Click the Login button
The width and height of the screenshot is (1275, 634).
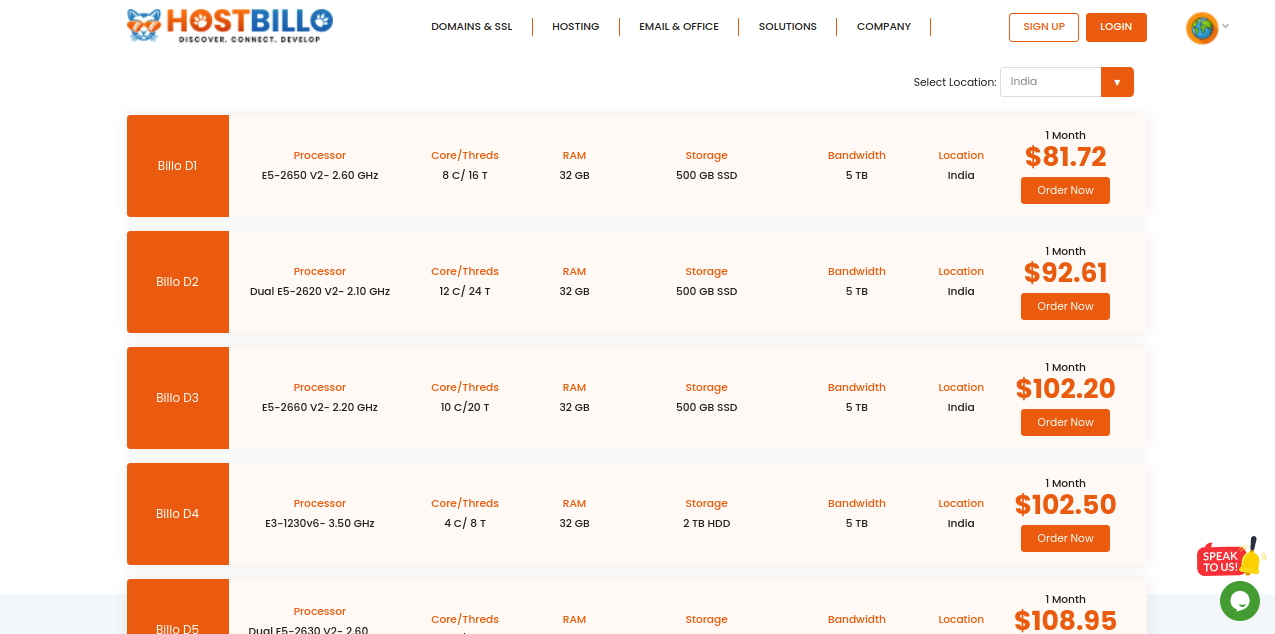[x=1116, y=27]
